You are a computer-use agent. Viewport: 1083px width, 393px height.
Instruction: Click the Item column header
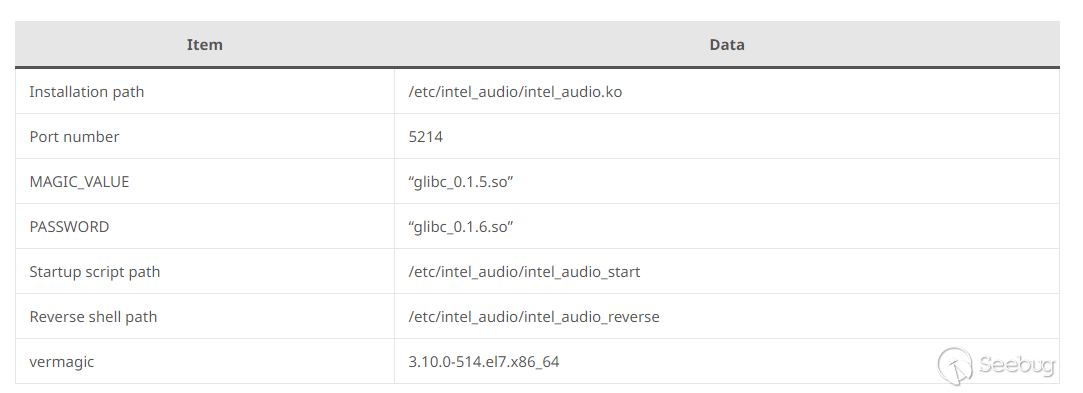204,45
